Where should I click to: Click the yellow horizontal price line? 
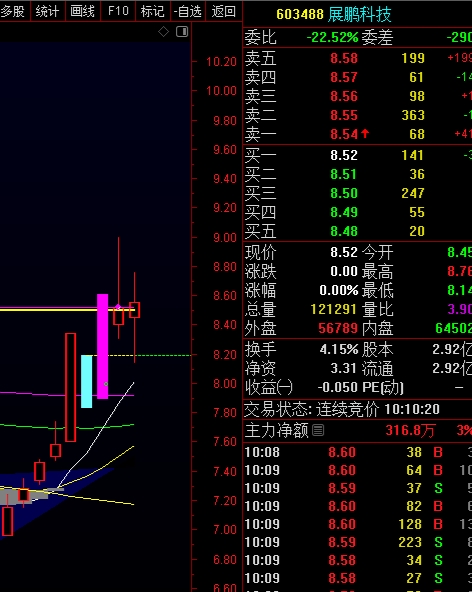coord(67,310)
